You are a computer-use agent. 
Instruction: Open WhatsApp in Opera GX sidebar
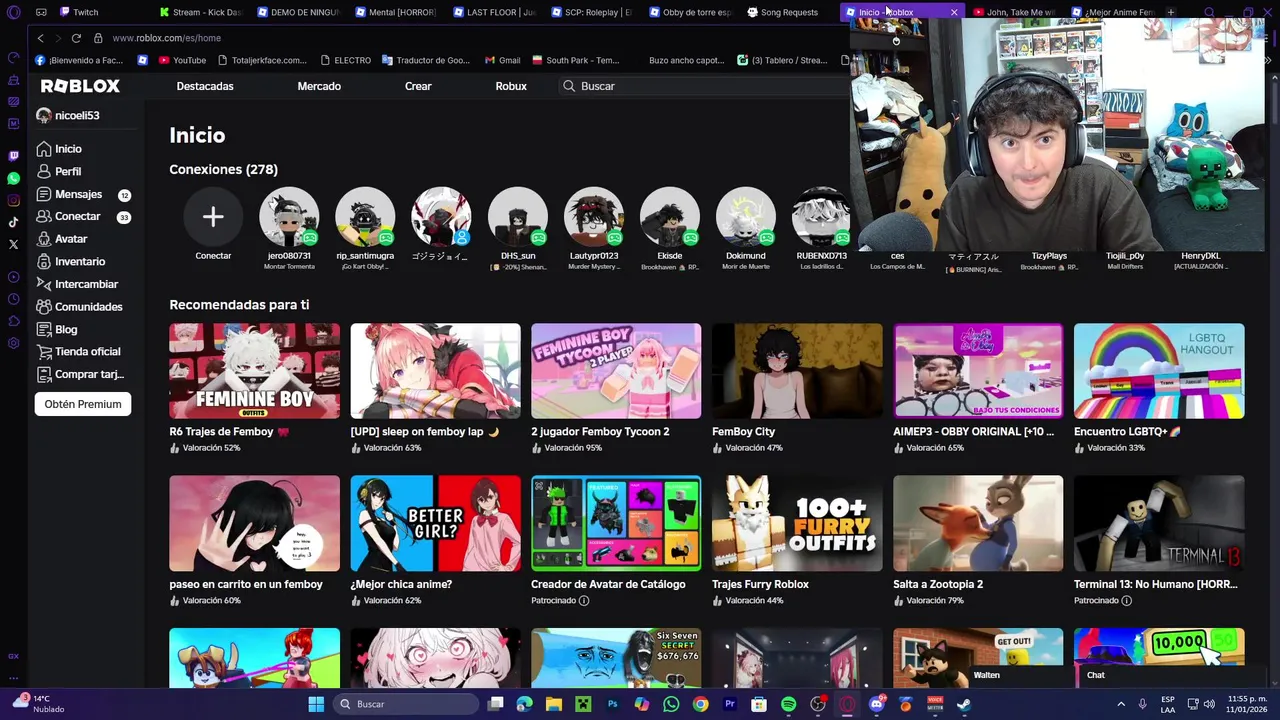13,178
